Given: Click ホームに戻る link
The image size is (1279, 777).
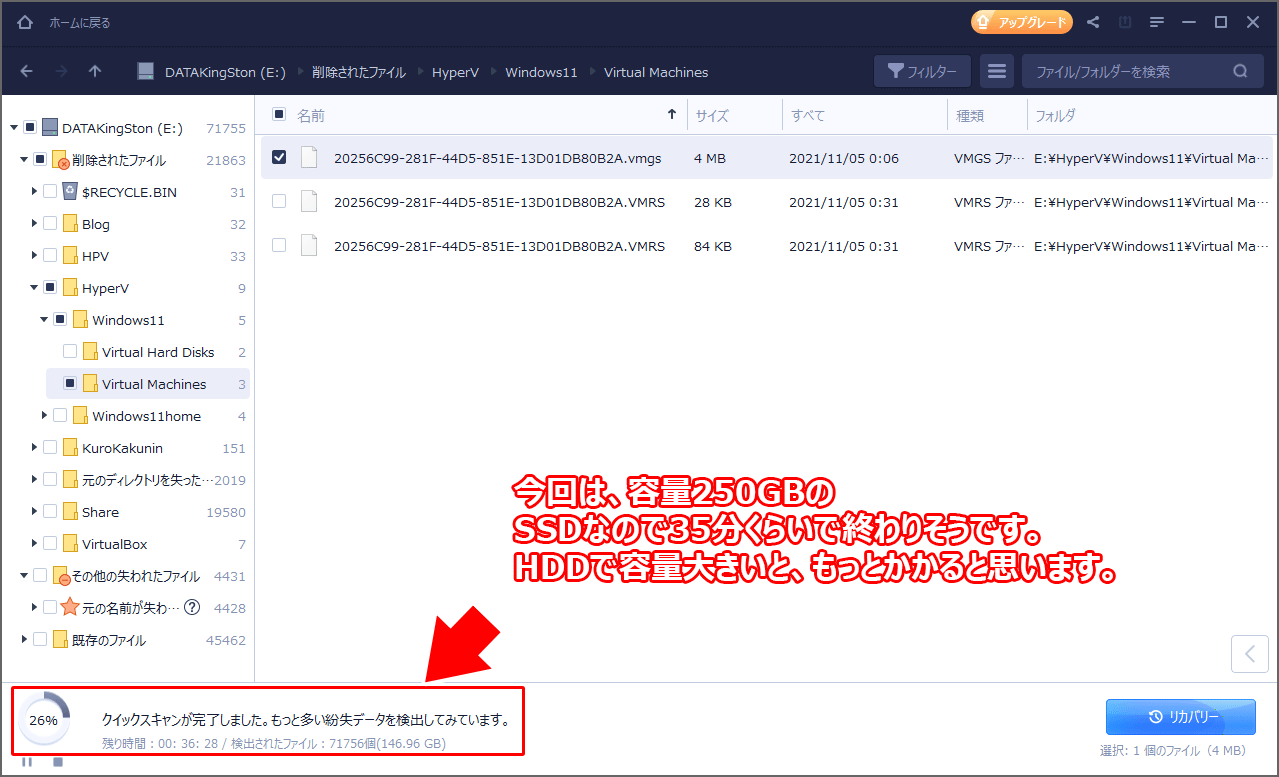Looking at the screenshot, I should [x=80, y=22].
